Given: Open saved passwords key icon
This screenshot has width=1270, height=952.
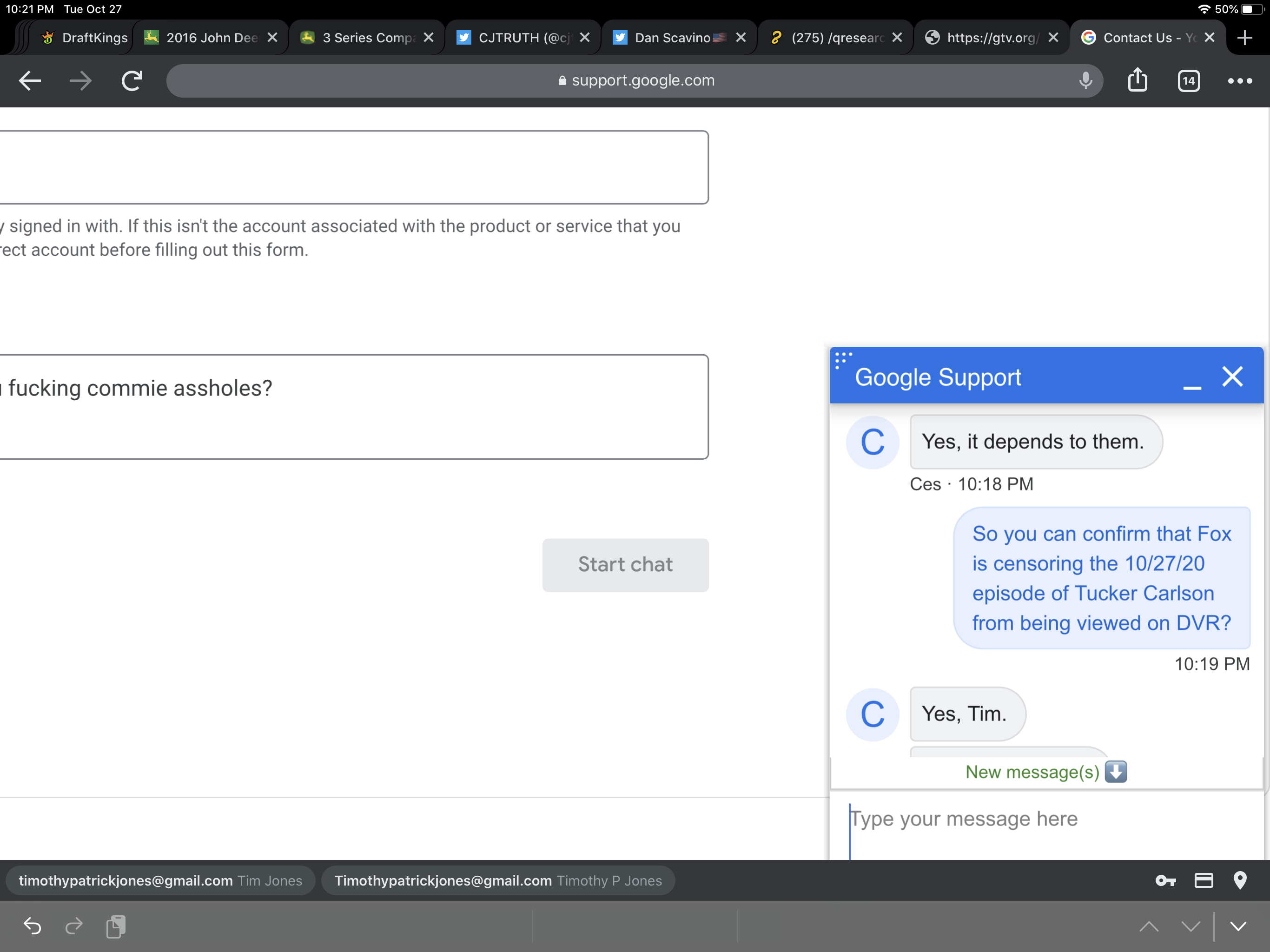Looking at the screenshot, I should (1165, 880).
